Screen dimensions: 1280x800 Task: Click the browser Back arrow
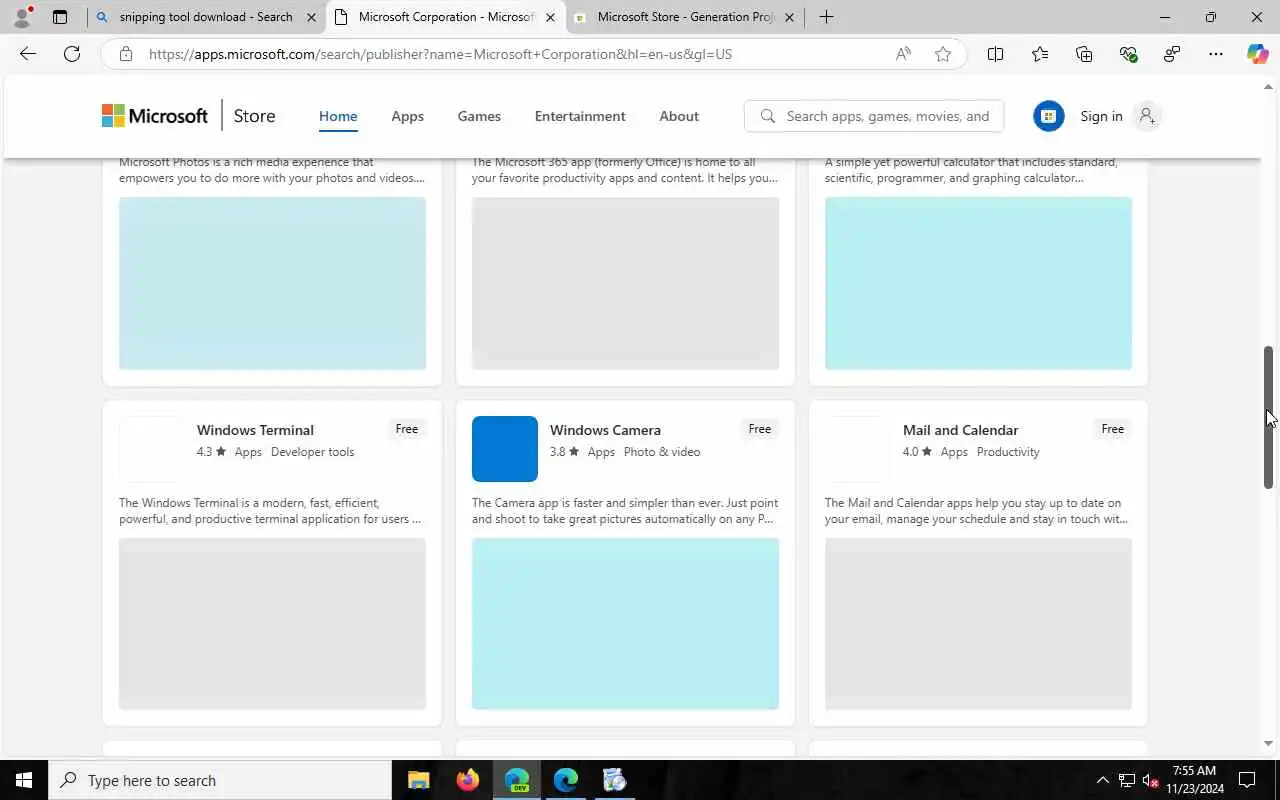[x=28, y=54]
